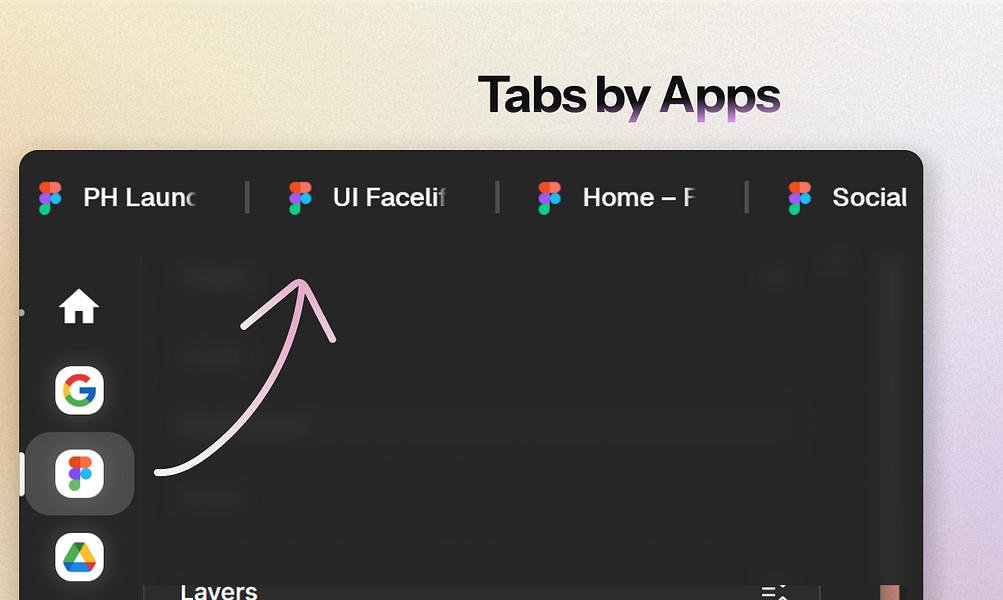1003x600 pixels.
Task: Click the Figma logo on Social tab
Action: tap(799, 198)
